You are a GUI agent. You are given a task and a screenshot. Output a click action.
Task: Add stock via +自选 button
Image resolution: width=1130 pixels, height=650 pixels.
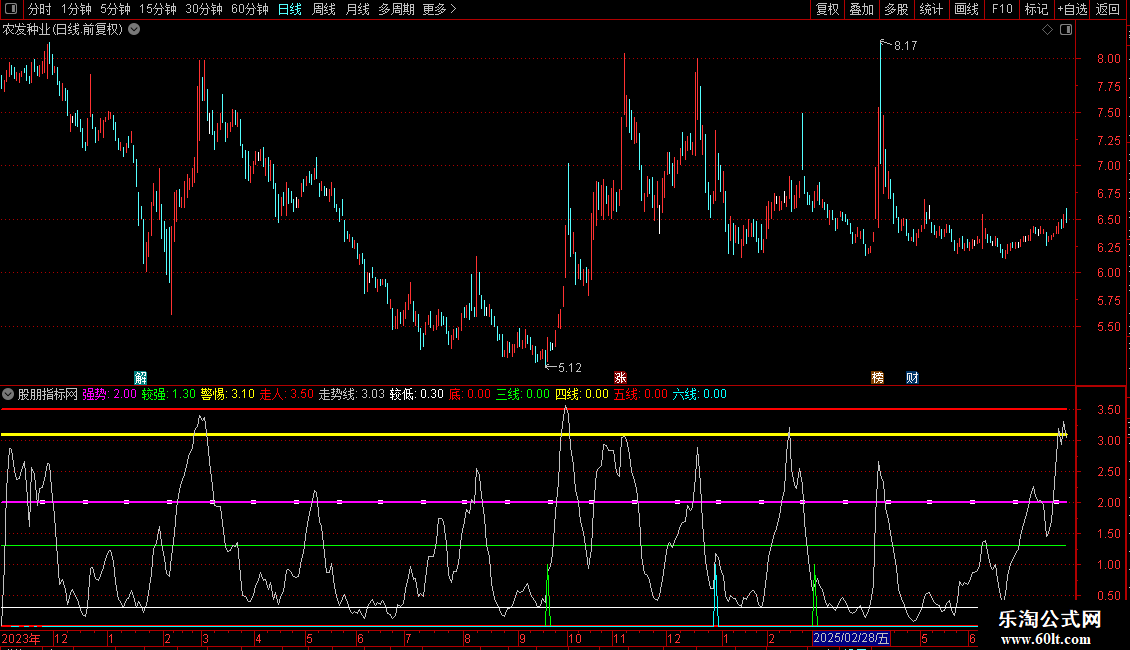[1072, 10]
